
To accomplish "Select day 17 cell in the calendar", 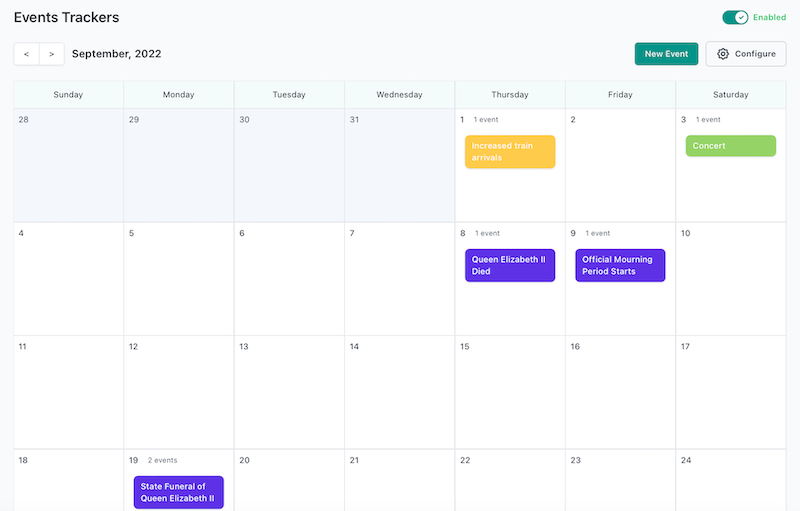I will (731, 392).
